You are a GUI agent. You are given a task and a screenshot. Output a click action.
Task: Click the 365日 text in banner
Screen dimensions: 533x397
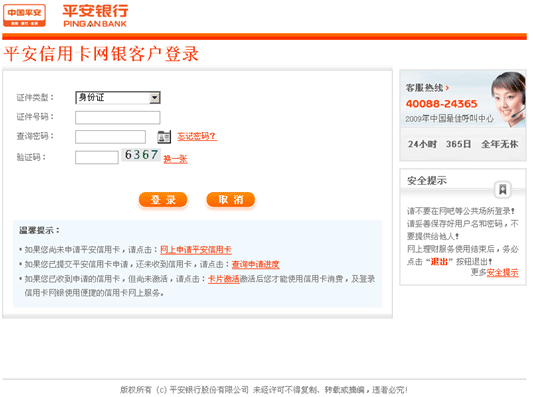pyautogui.click(x=459, y=144)
